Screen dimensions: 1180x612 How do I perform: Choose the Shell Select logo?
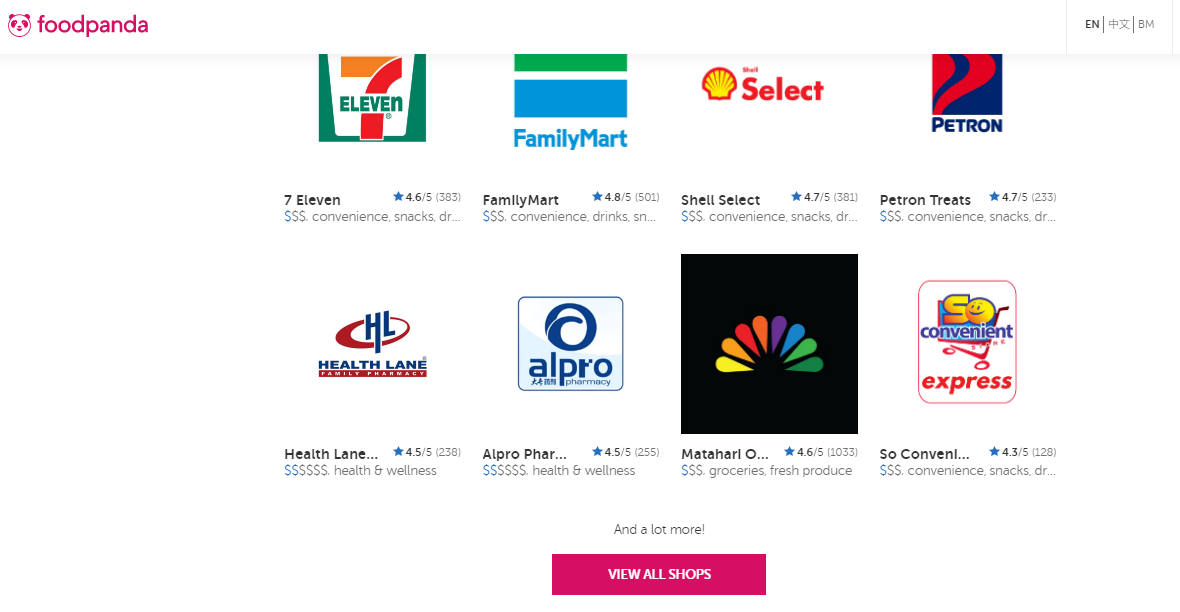[762, 85]
